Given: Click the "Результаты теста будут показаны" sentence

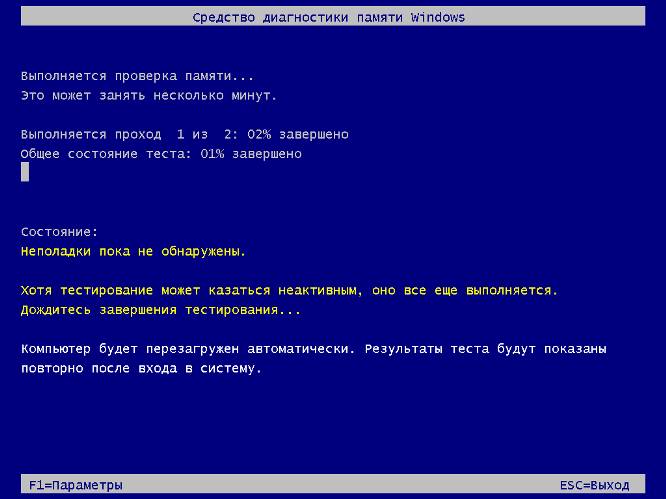Looking at the screenshot, I should 485,350.
